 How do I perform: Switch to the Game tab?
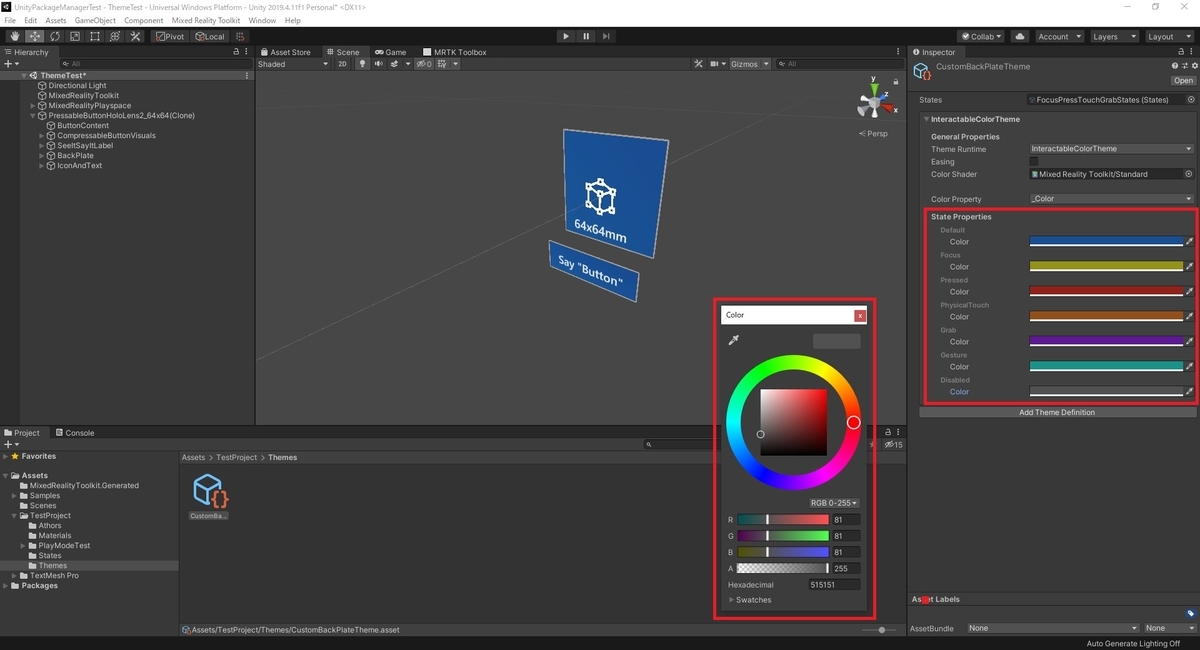tap(390, 52)
